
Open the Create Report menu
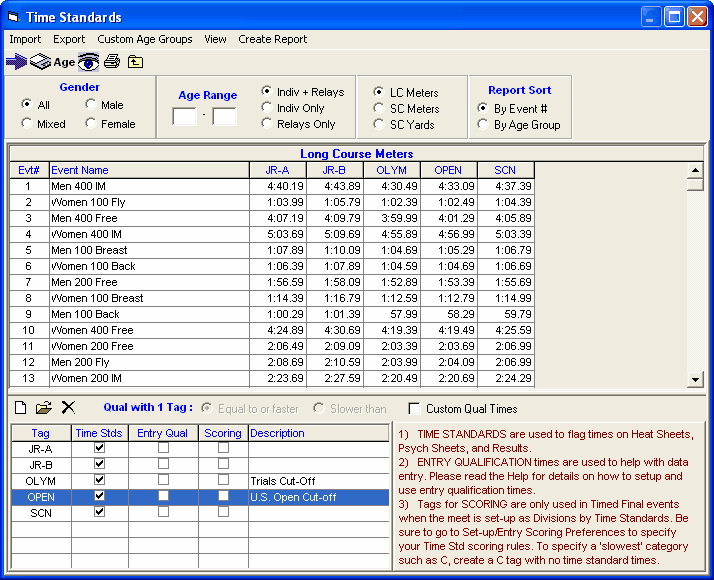pyautogui.click(x=273, y=39)
